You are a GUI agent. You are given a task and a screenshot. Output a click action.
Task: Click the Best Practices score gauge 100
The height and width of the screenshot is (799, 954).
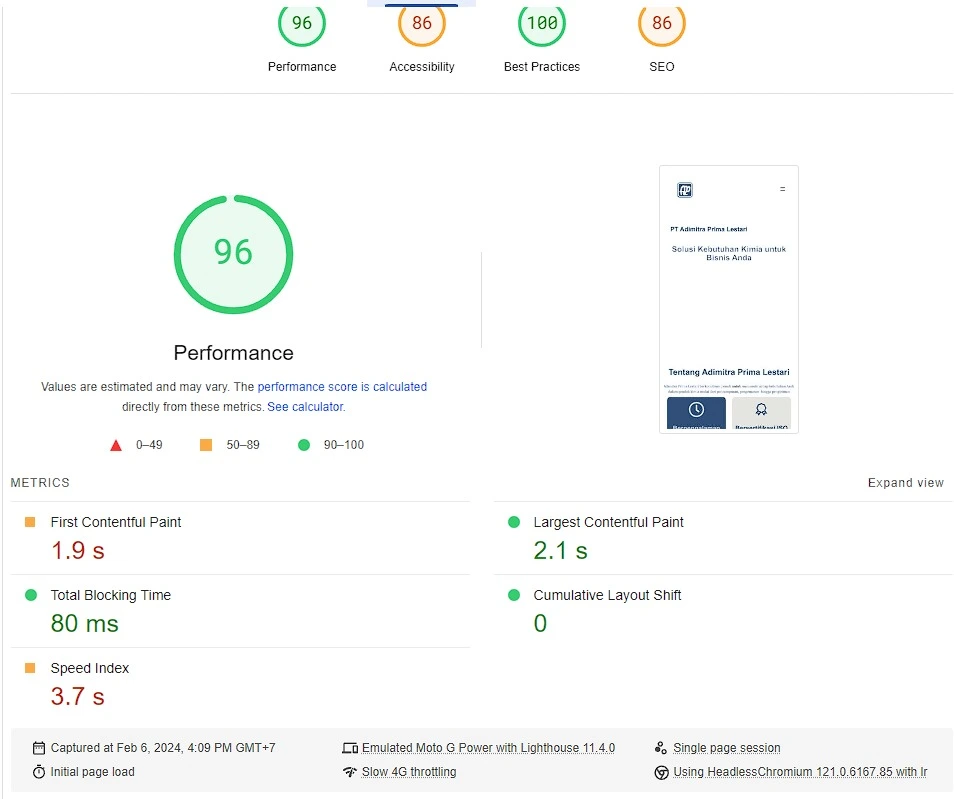(542, 24)
